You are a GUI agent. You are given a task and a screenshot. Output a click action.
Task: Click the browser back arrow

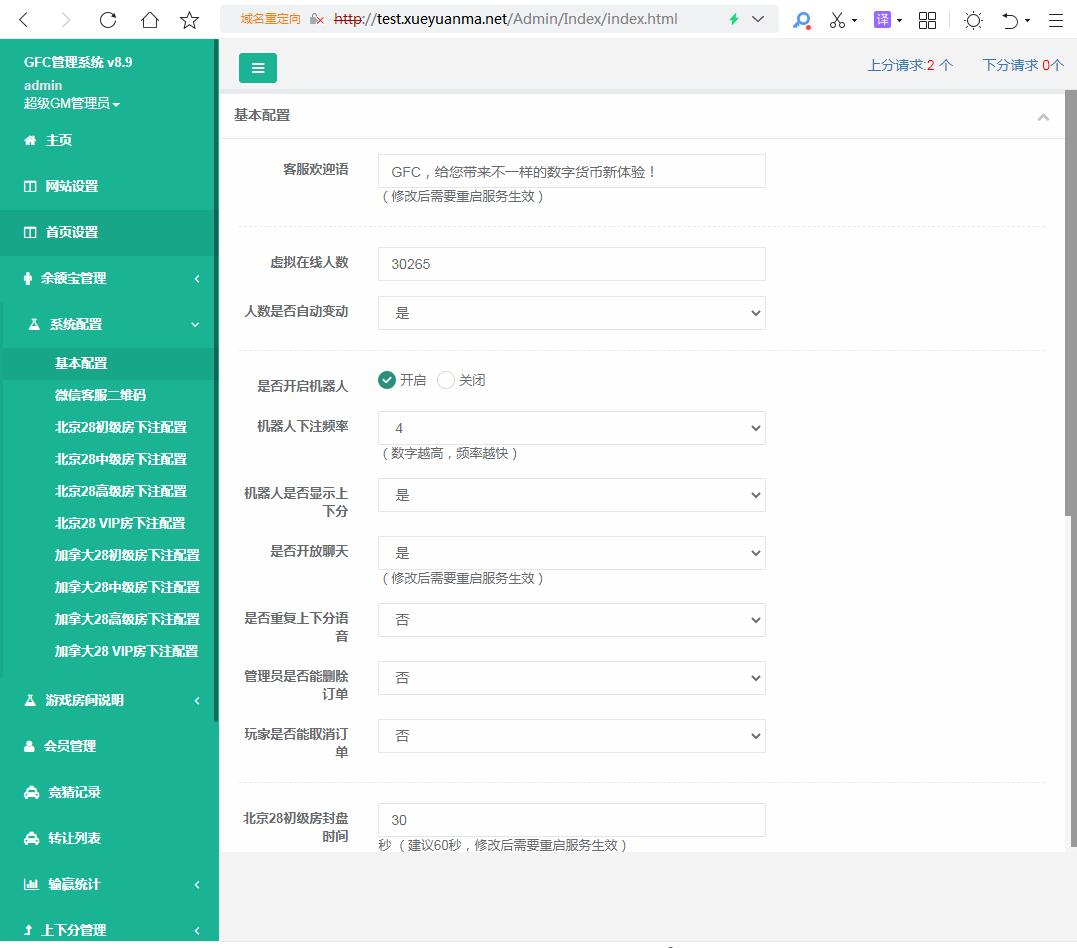pos(24,19)
